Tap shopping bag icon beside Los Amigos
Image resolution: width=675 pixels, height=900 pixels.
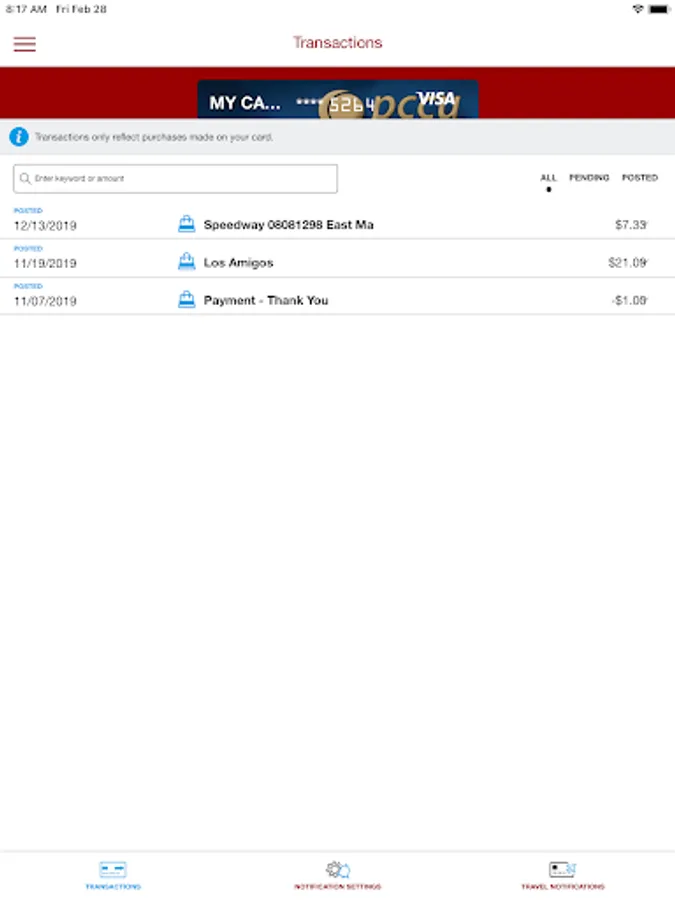[x=187, y=262]
